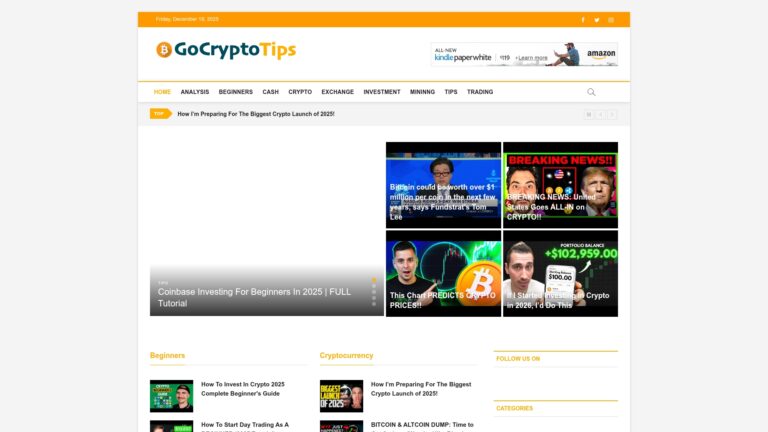
Task: Show next ticker headline arrow
Action: click(x=613, y=114)
